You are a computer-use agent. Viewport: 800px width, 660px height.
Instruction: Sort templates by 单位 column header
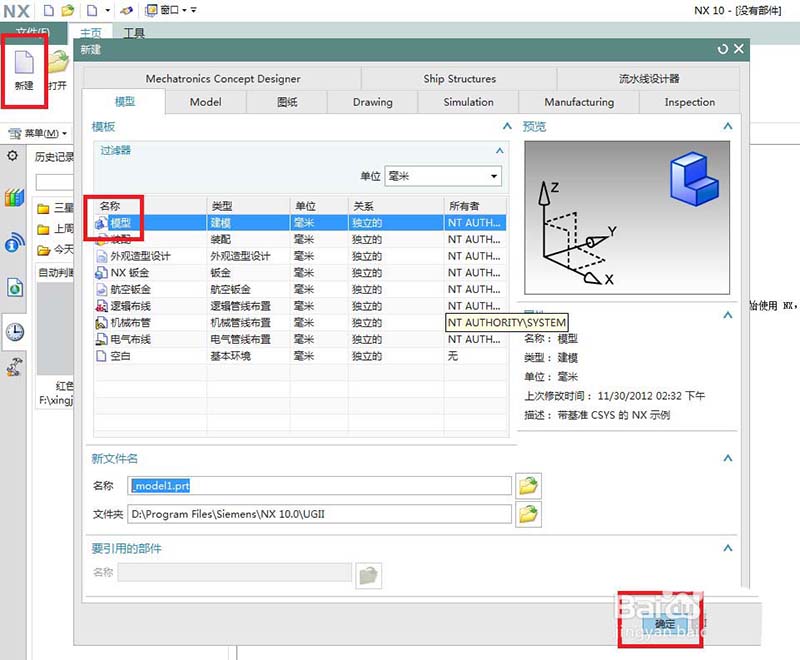click(x=319, y=206)
